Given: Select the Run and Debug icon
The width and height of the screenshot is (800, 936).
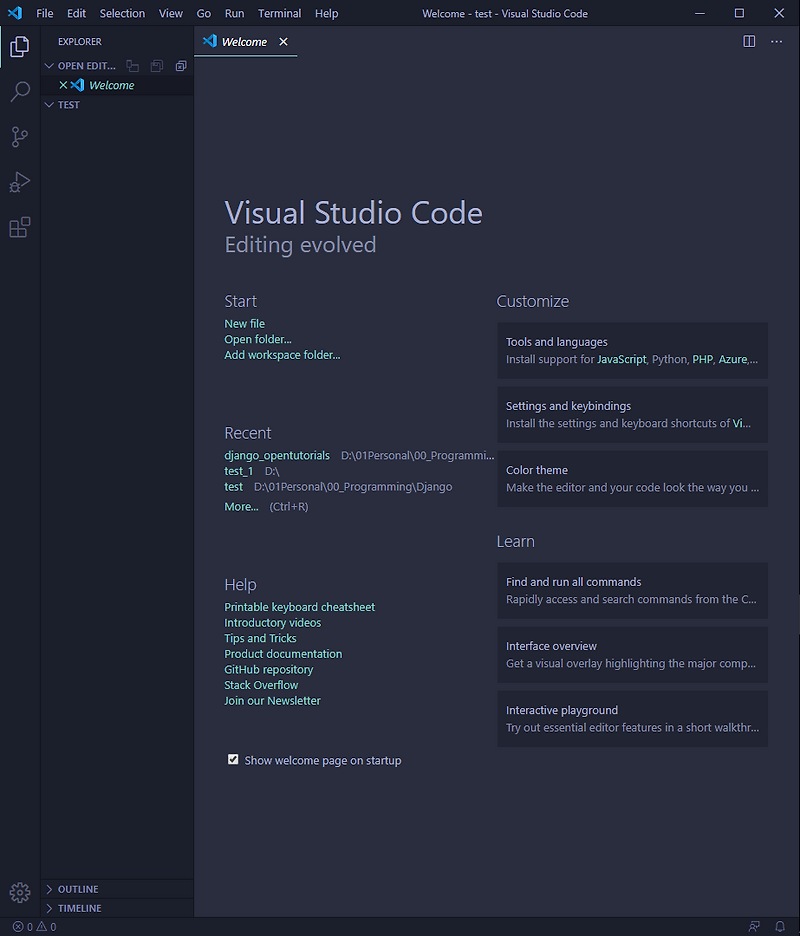Looking at the screenshot, I should (19, 182).
